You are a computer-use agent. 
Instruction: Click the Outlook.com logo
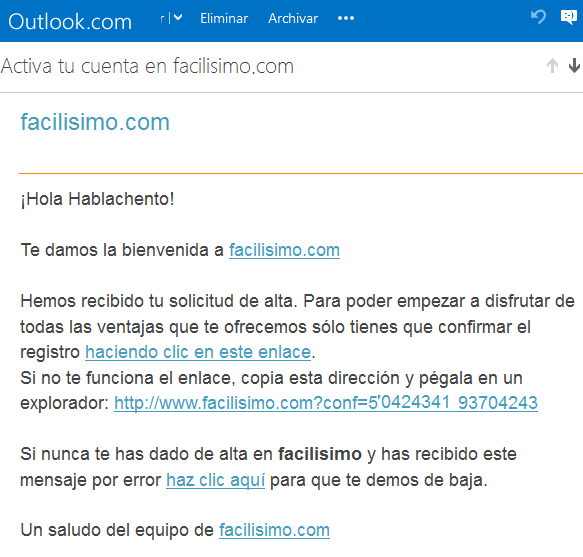coord(70,22)
